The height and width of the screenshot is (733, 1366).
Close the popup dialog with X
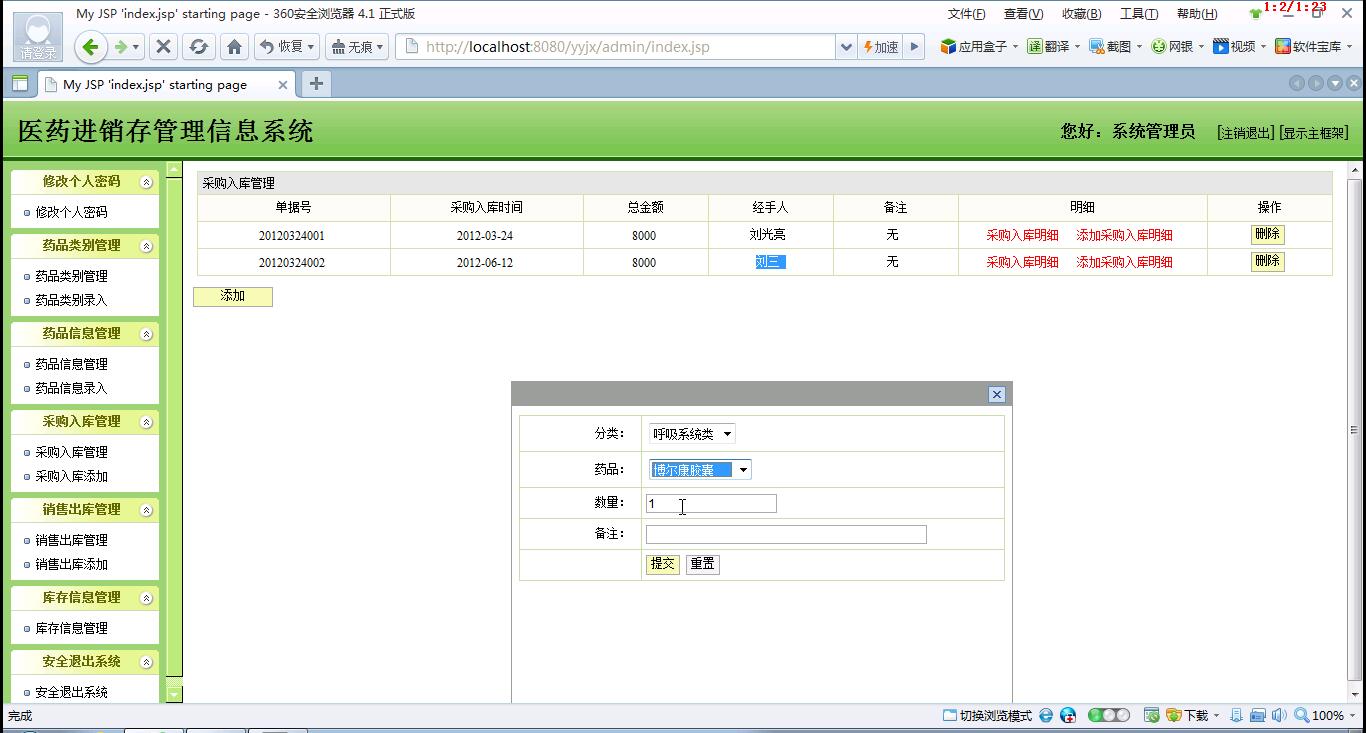pos(996,395)
